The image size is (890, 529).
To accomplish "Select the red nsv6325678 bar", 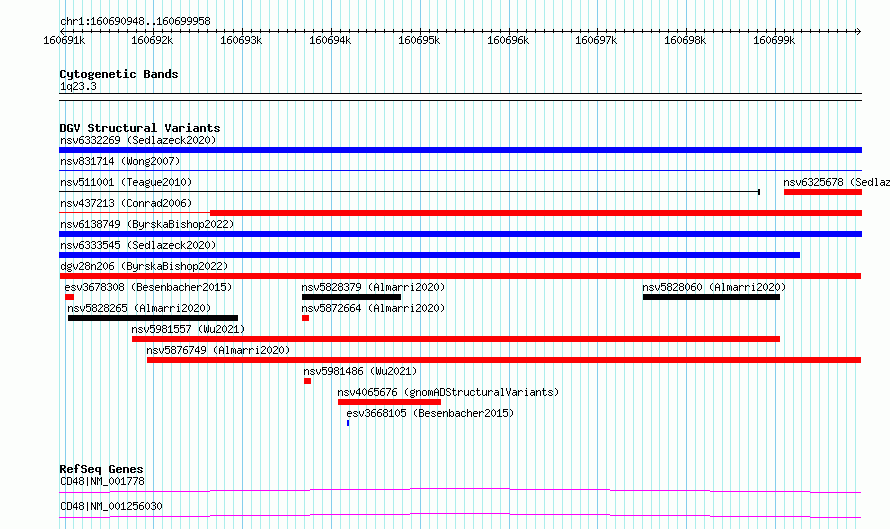I will click(823, 192).
